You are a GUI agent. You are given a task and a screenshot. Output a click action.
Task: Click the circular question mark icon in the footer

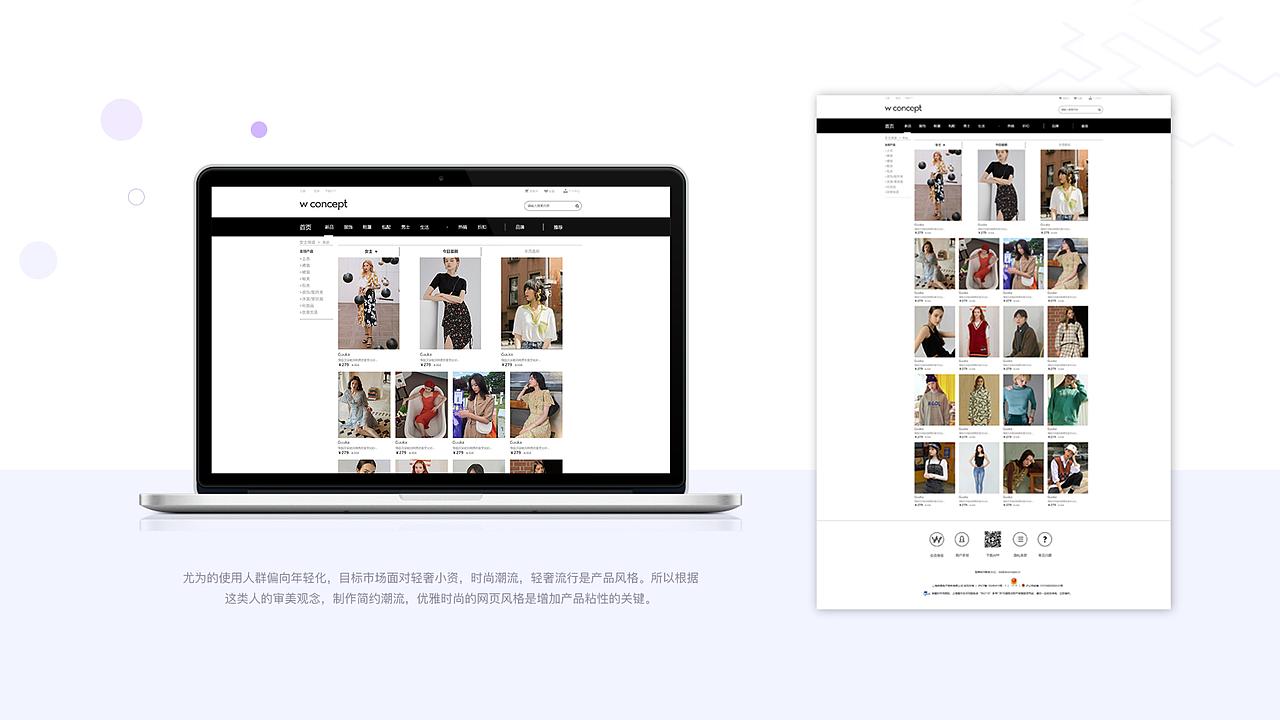1045,539
